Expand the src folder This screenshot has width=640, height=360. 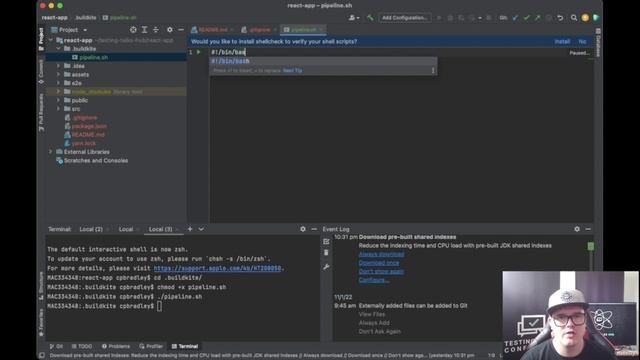[x=58, y=109]
